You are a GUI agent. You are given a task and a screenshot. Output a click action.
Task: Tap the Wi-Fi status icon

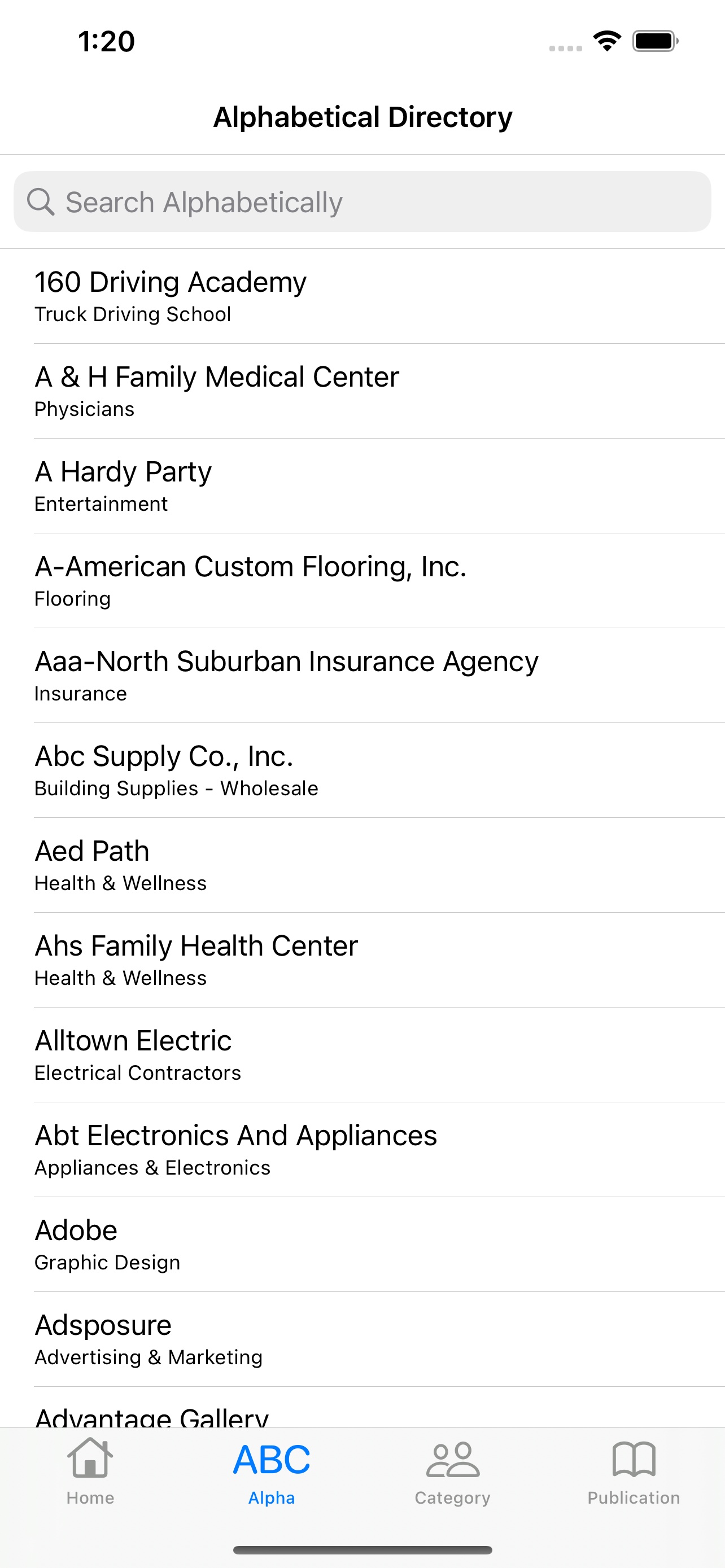[x=607, y=41]
